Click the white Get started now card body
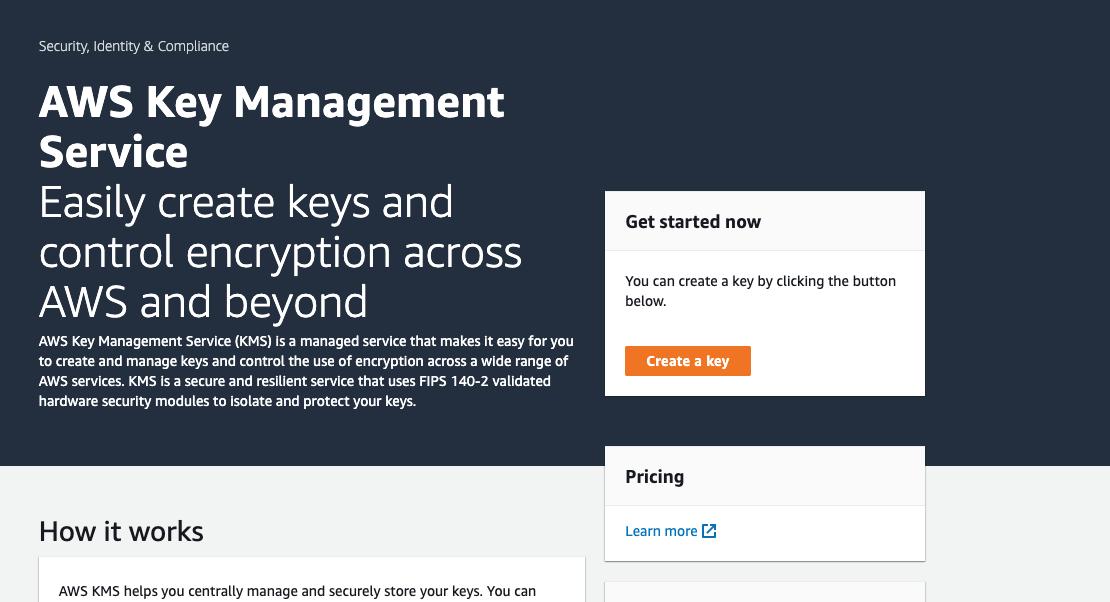1110x602 pixels. point(764,323)
